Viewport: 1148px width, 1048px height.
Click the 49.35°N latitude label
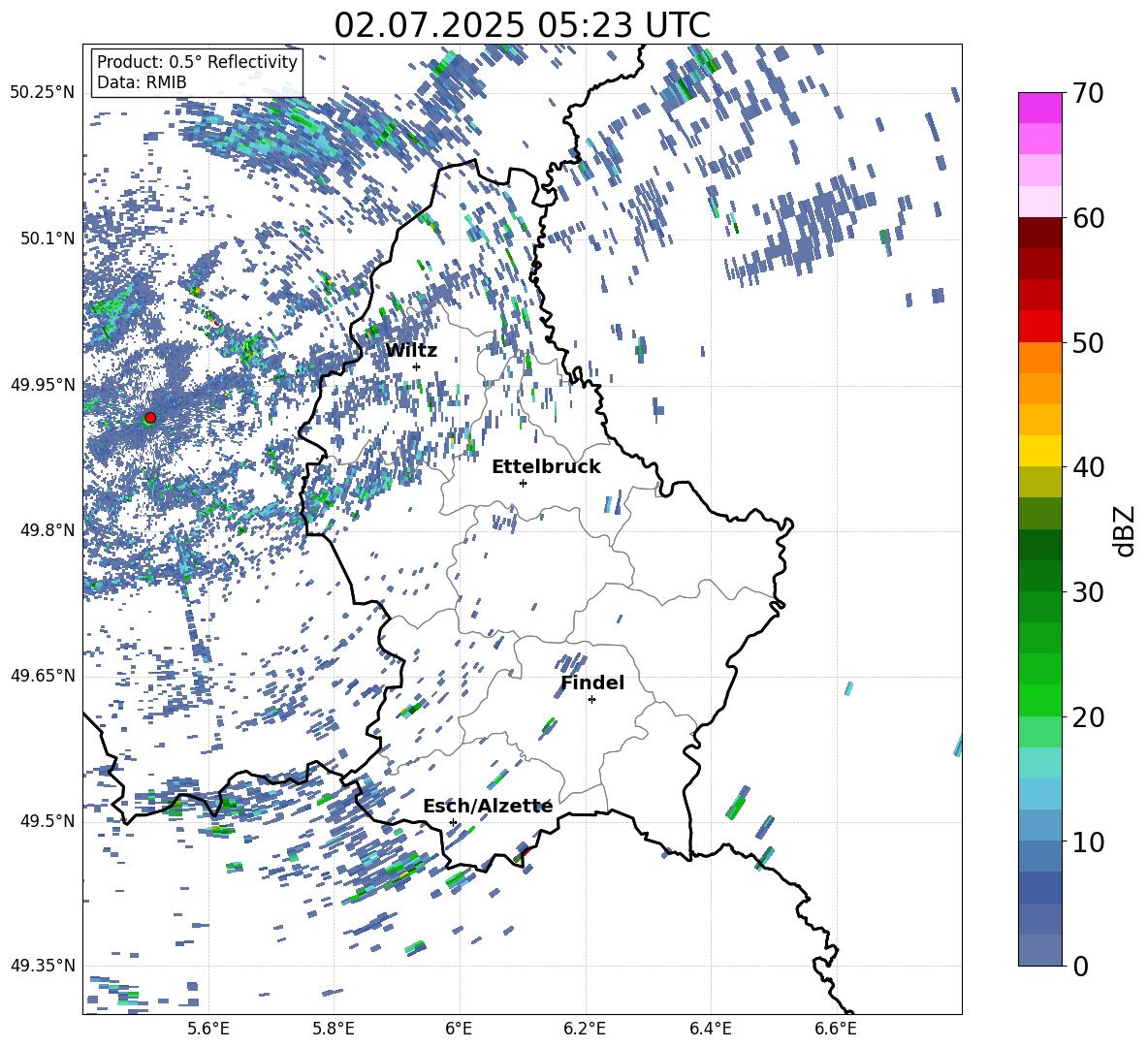43,966
